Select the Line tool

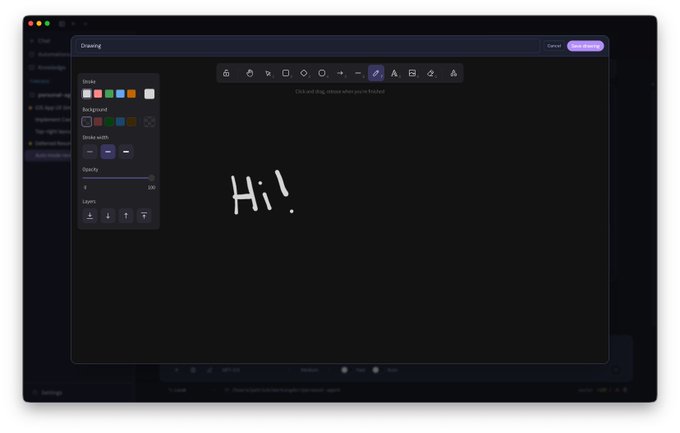pyautogui.click(x=358, y=73)
